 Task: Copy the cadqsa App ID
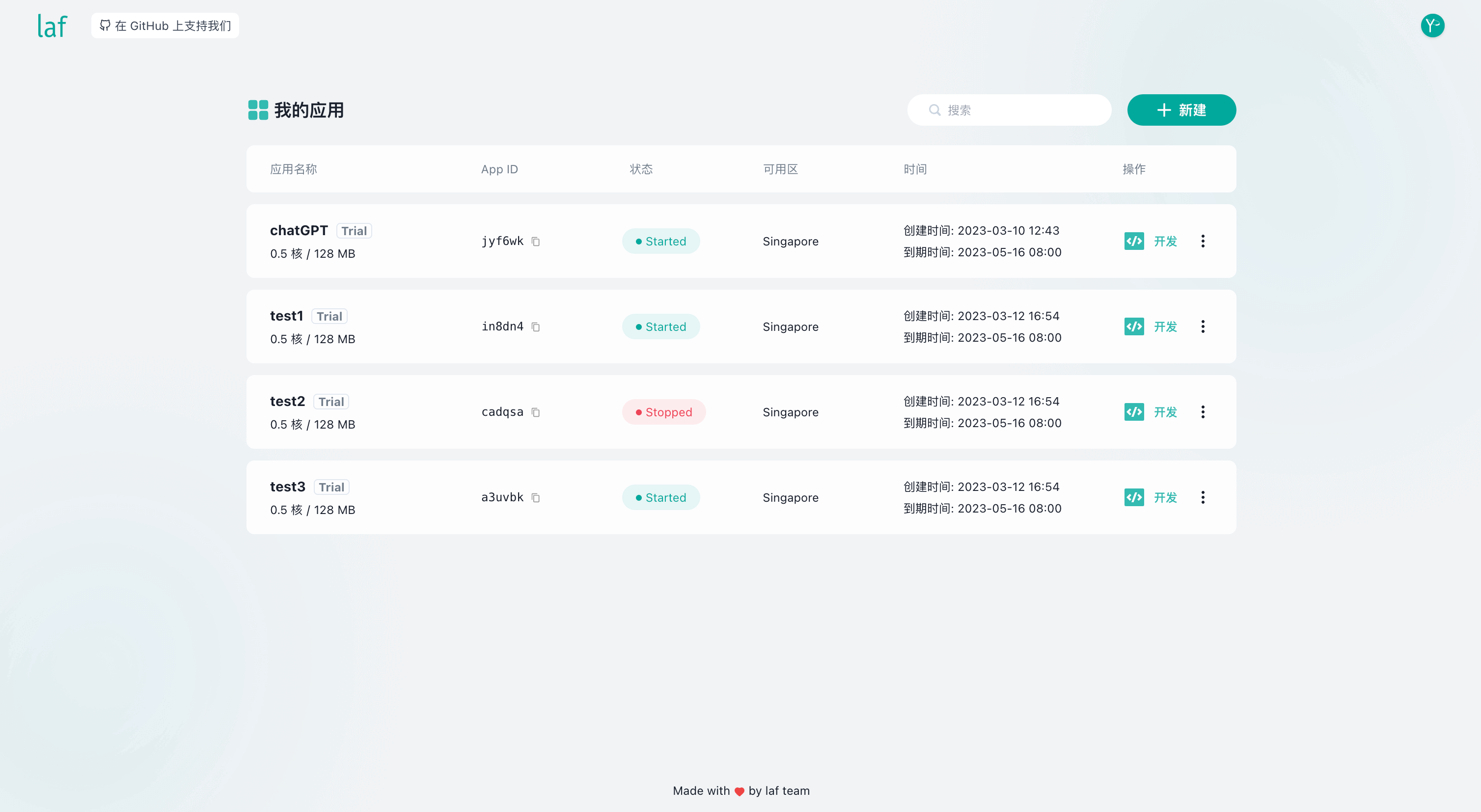point(535,412)
